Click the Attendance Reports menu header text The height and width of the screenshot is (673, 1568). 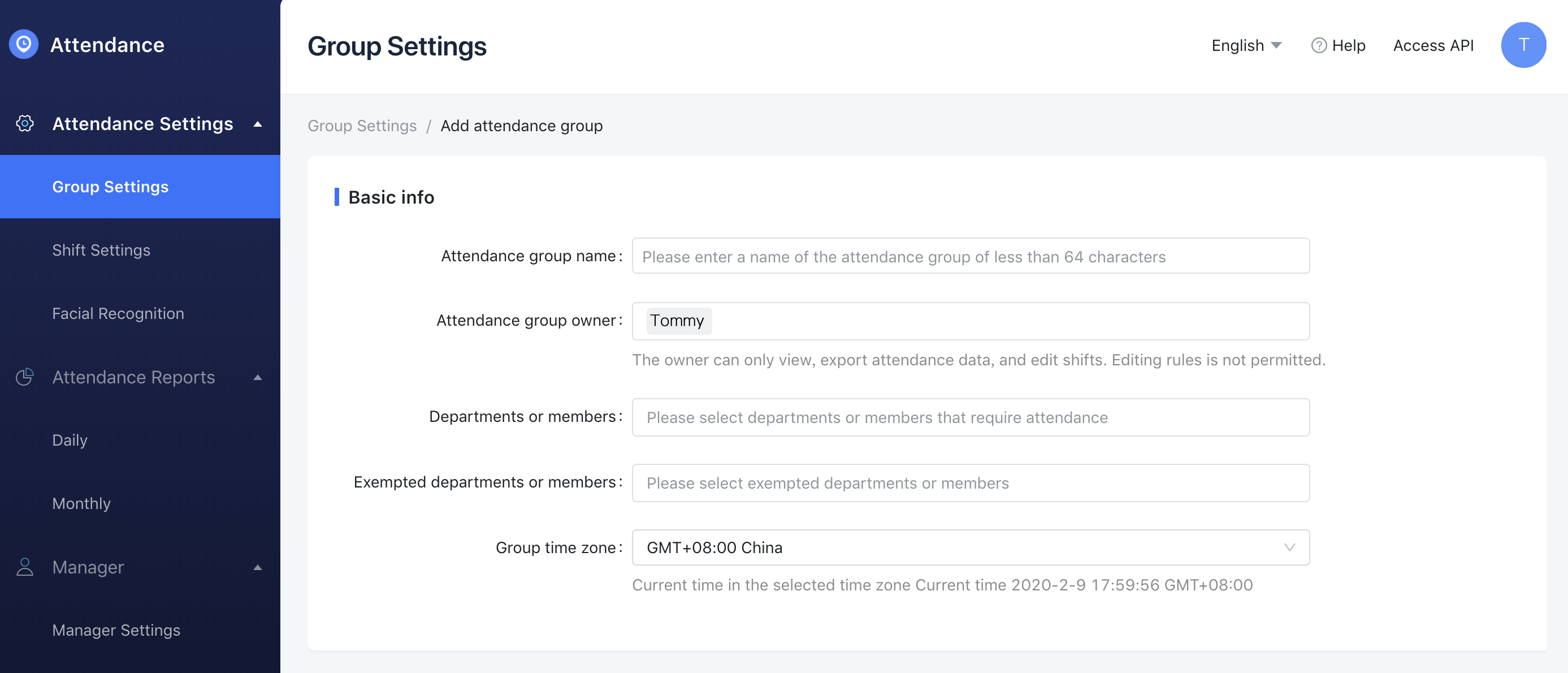tap(133, 378)
